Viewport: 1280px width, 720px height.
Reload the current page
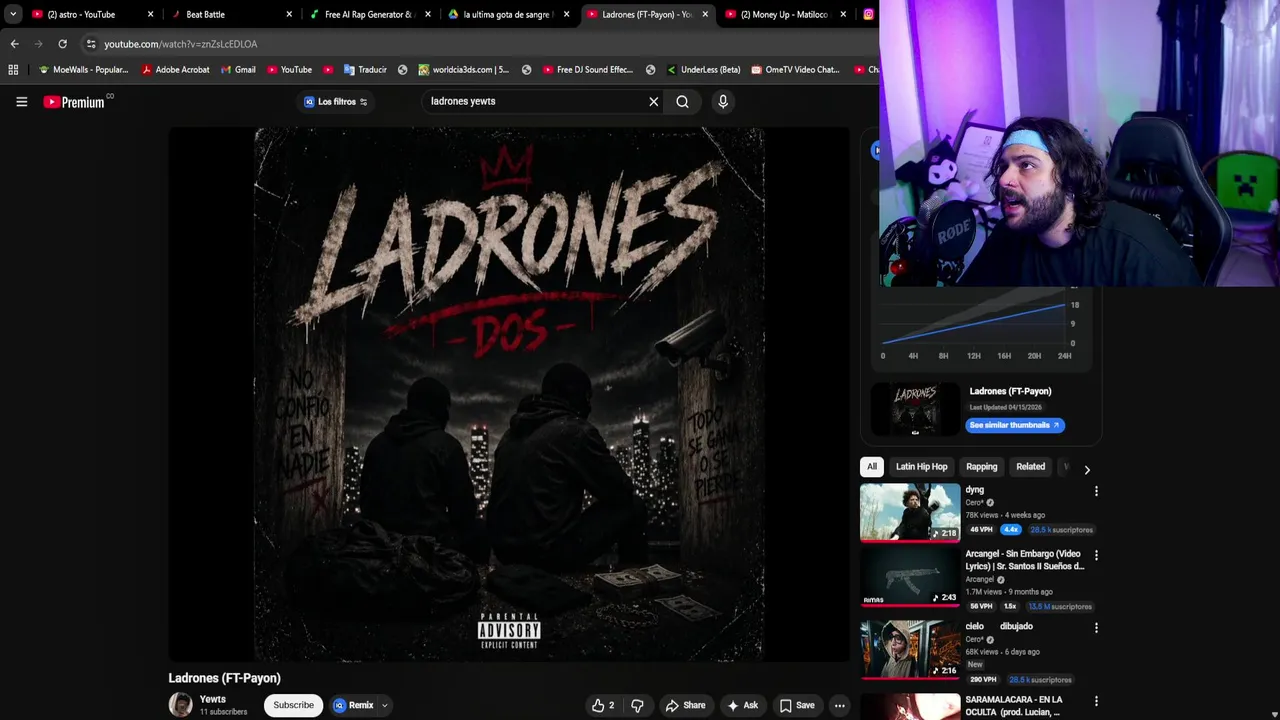[62, 44]
